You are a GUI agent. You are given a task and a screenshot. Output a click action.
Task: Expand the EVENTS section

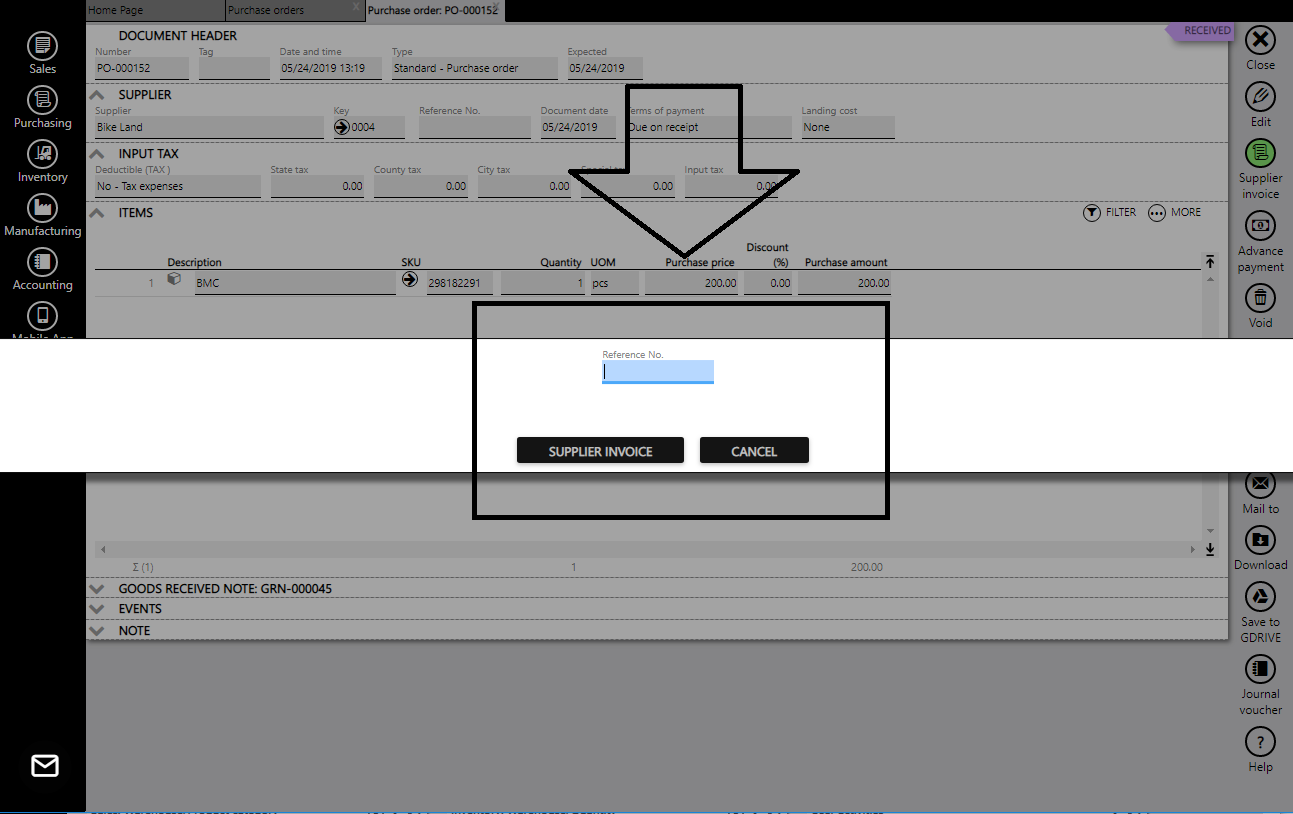[x=98, y=609]
